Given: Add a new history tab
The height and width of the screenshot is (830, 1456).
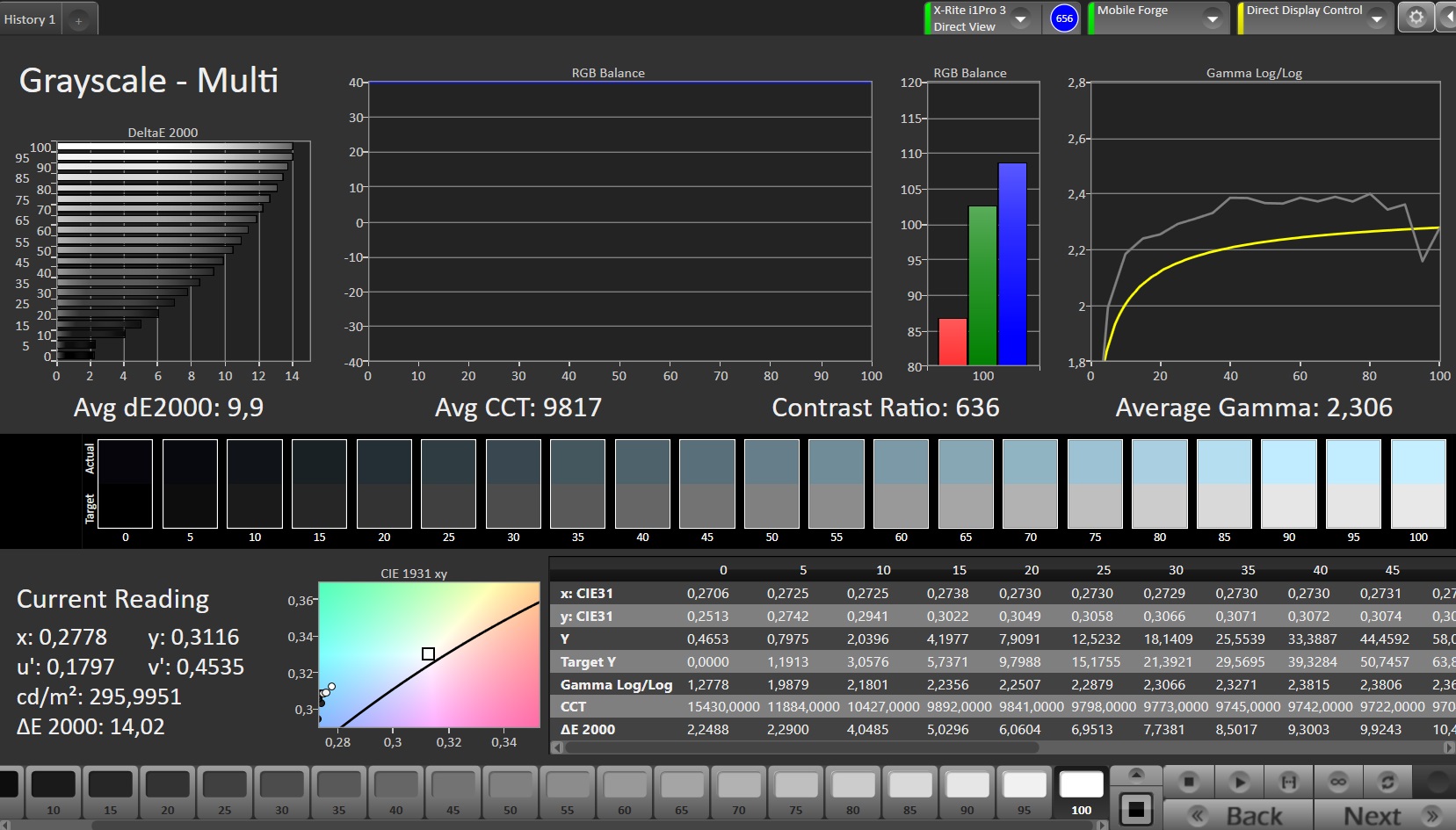Looking at the screenshot, I should [x=78, y=20].
